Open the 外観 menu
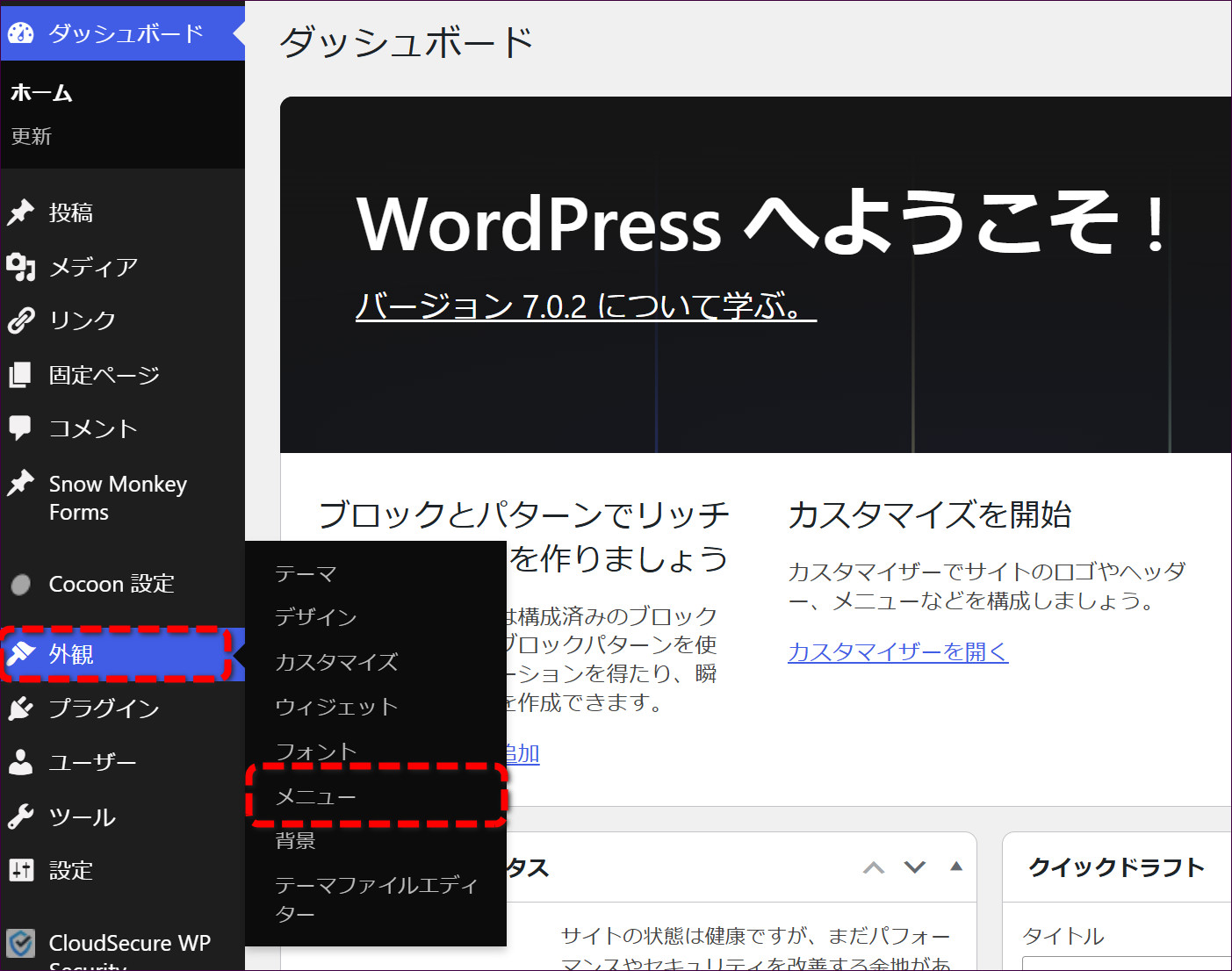Screen dimensions: 1232x971 click(122, 654)
